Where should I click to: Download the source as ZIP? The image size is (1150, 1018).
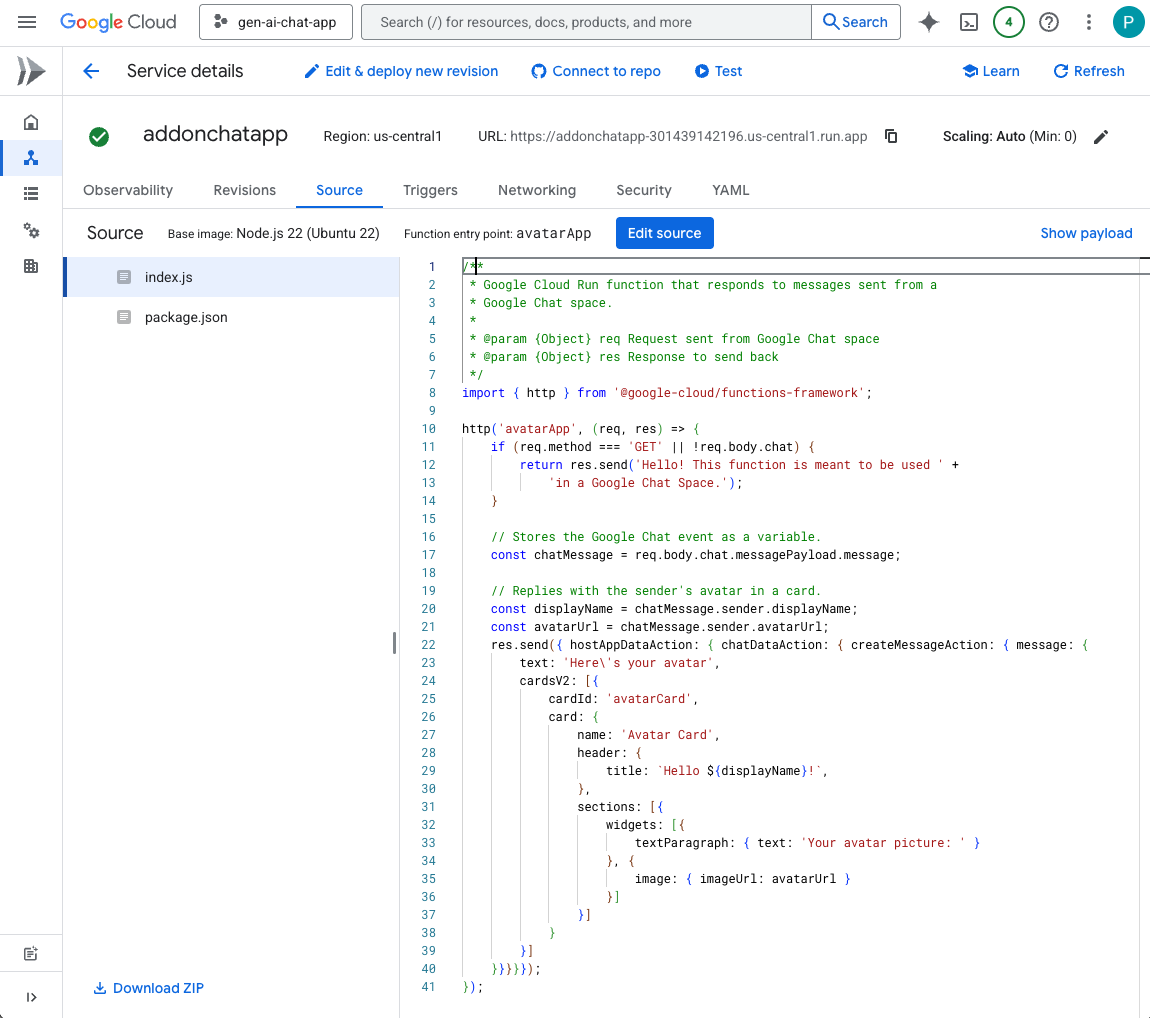(x=148, y=988)
